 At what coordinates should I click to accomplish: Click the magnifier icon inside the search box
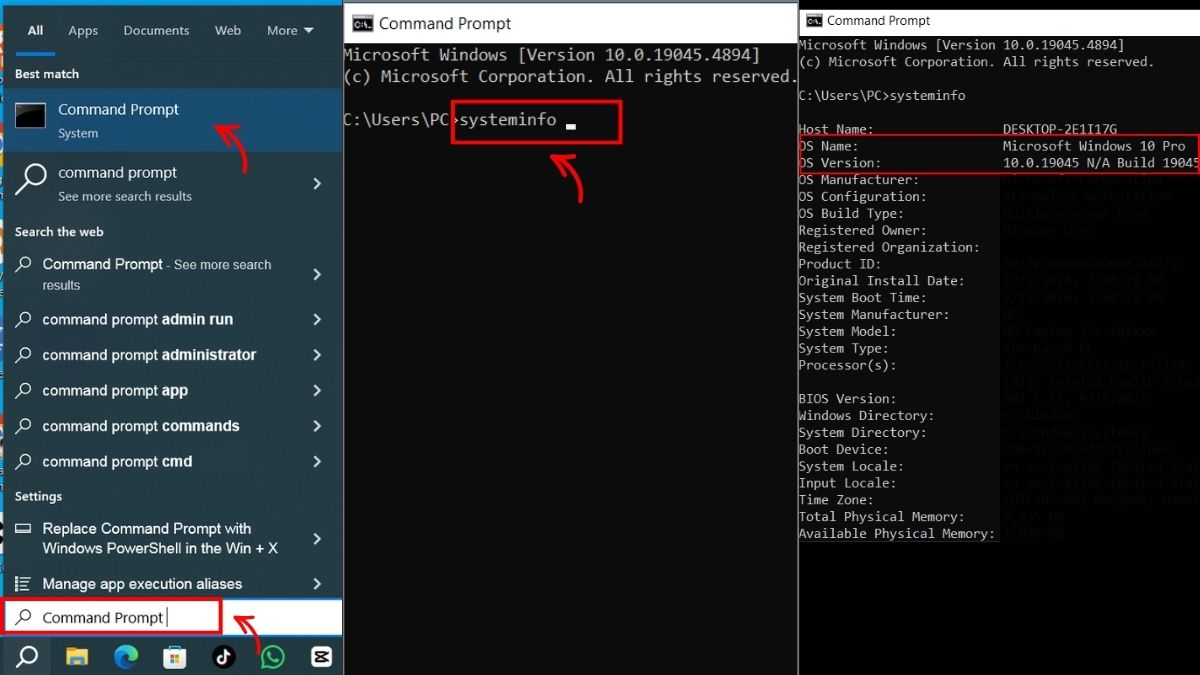click(x=24, y=618)
